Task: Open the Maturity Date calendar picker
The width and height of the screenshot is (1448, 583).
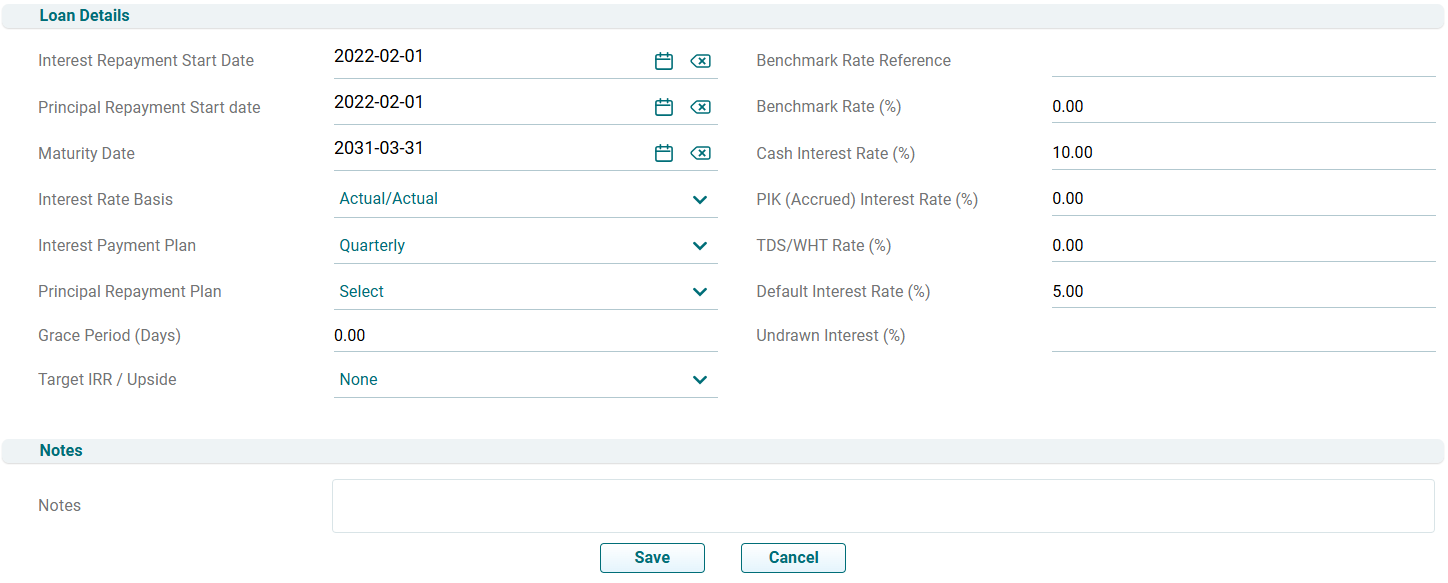Action: point(664,153)
